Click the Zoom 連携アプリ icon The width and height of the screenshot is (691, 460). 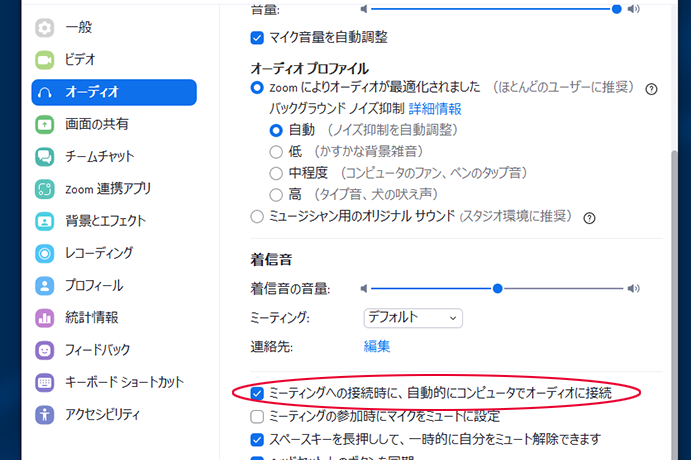[x=45, y=189]
